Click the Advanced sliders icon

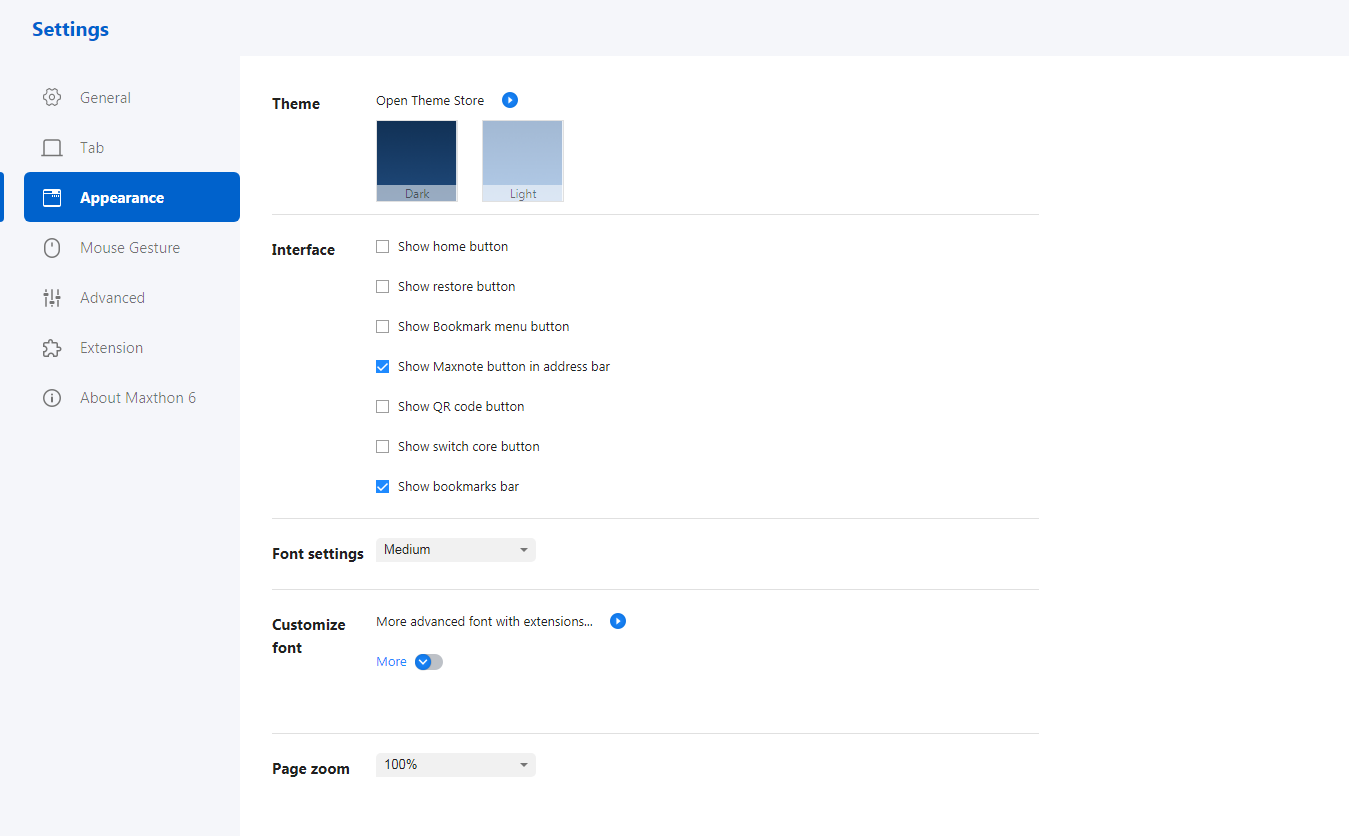(52, 298)
